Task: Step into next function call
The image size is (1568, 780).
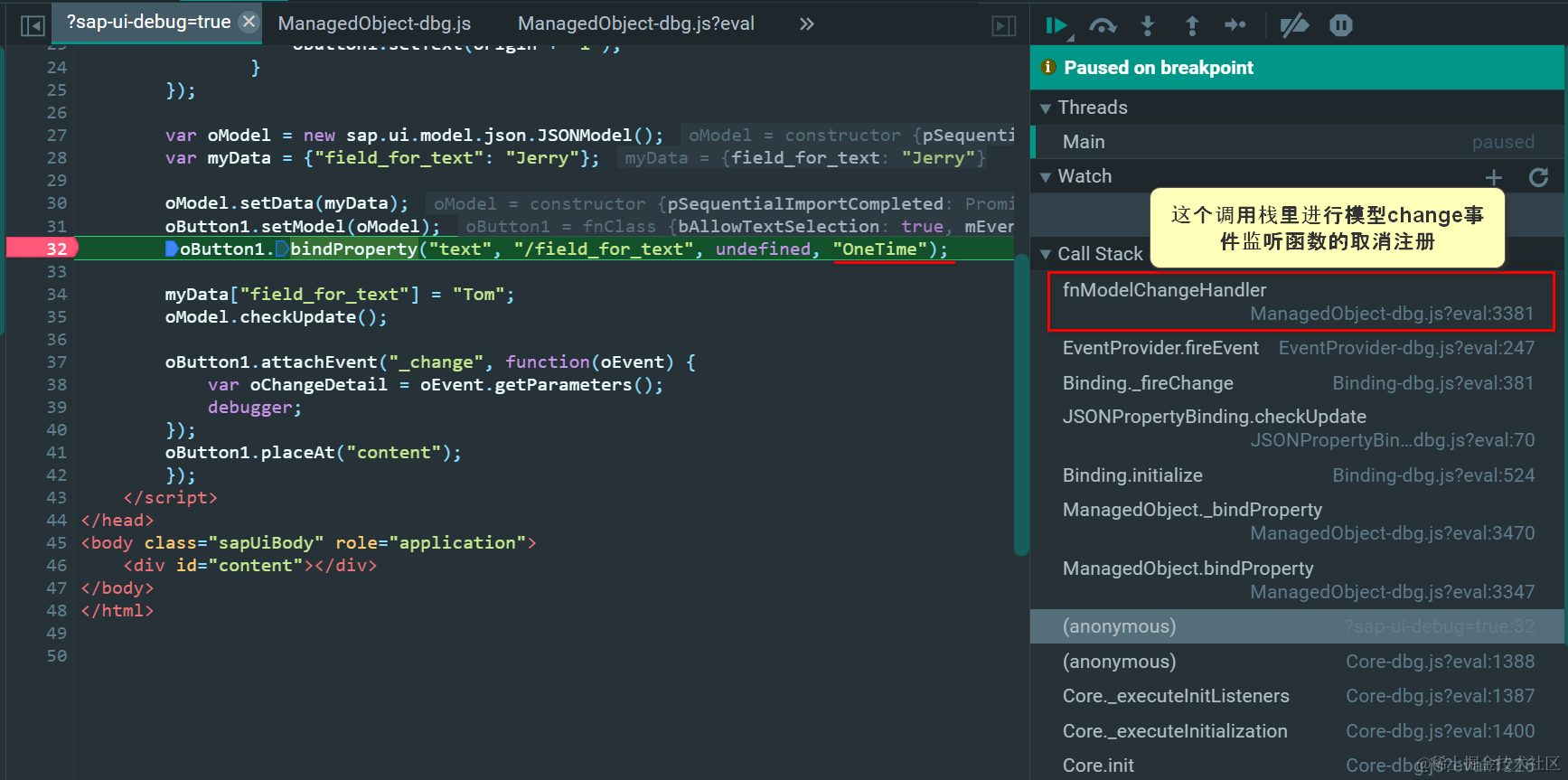Action: coord(1148,25)
